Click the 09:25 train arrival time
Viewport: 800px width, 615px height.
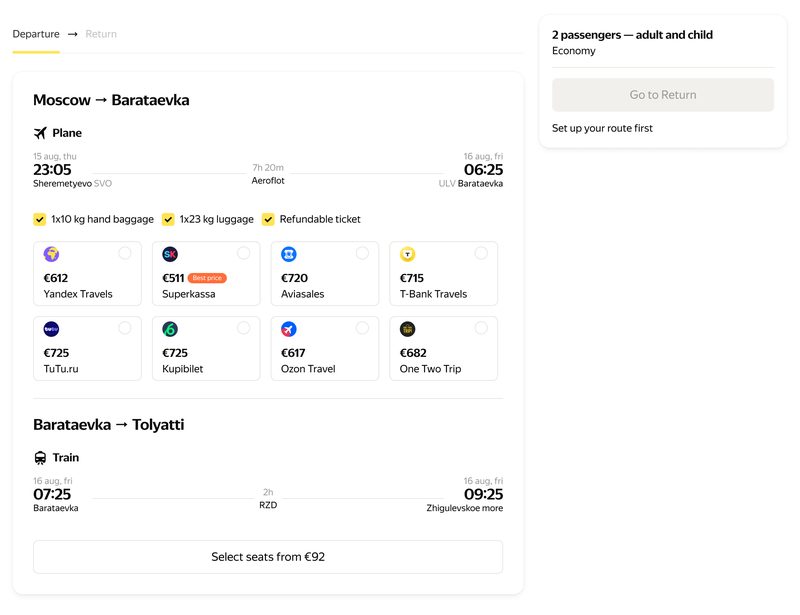click(x=483, y=494)
